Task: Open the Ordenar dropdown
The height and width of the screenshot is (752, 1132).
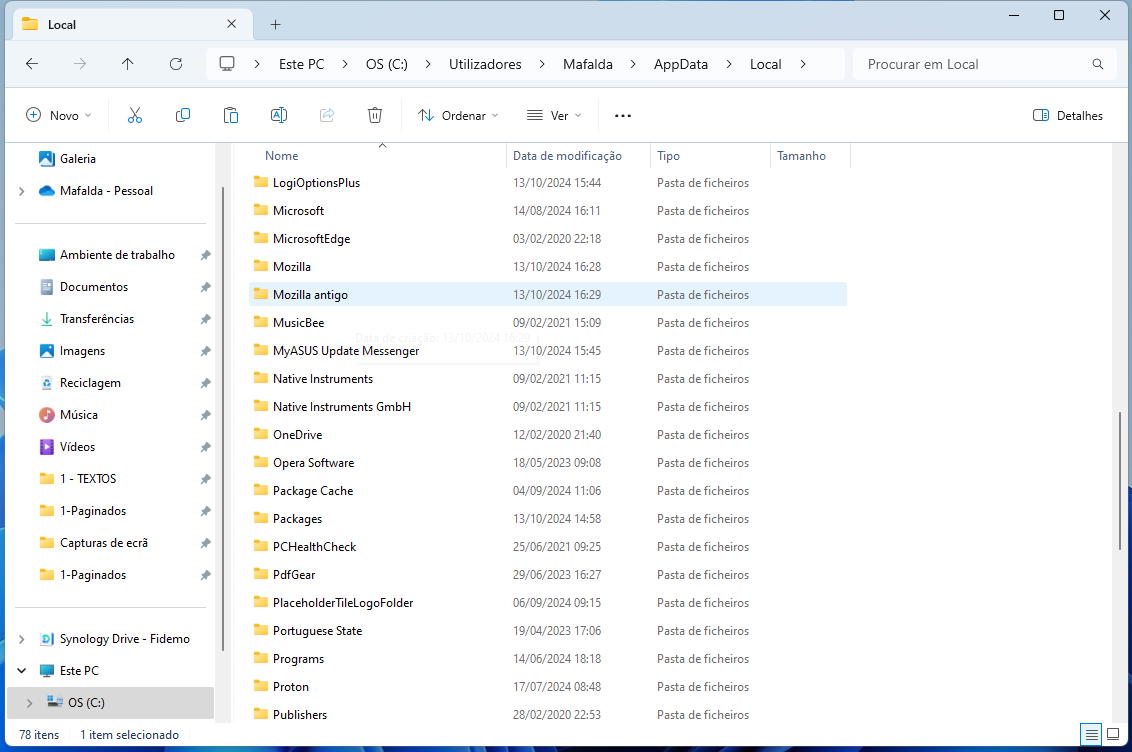Action: pos(458,115)
